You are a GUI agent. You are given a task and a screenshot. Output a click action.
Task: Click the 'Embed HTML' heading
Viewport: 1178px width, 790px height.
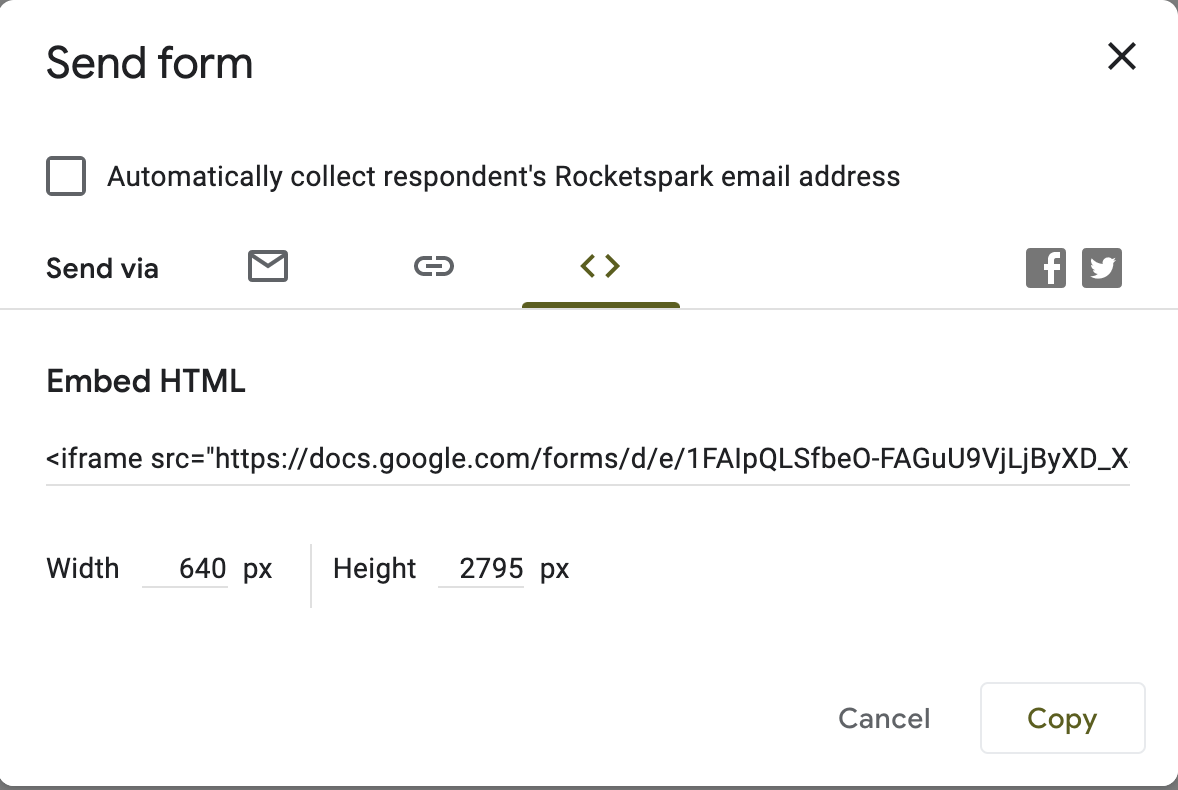pyautogui.click(x=146, y=381)
